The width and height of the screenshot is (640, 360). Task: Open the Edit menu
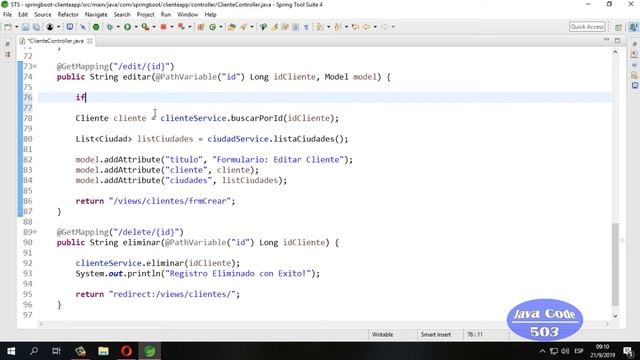(23, 15)
